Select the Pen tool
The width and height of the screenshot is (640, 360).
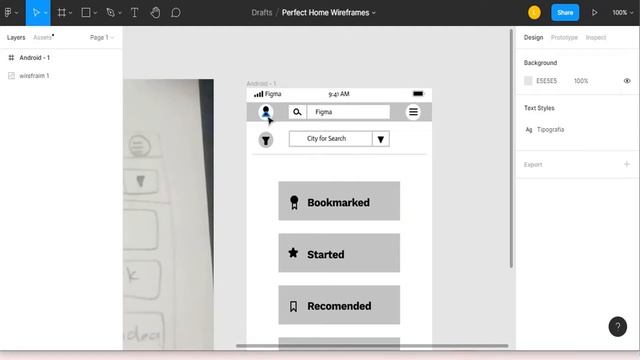pyautogui.click(x=110, y=13)
